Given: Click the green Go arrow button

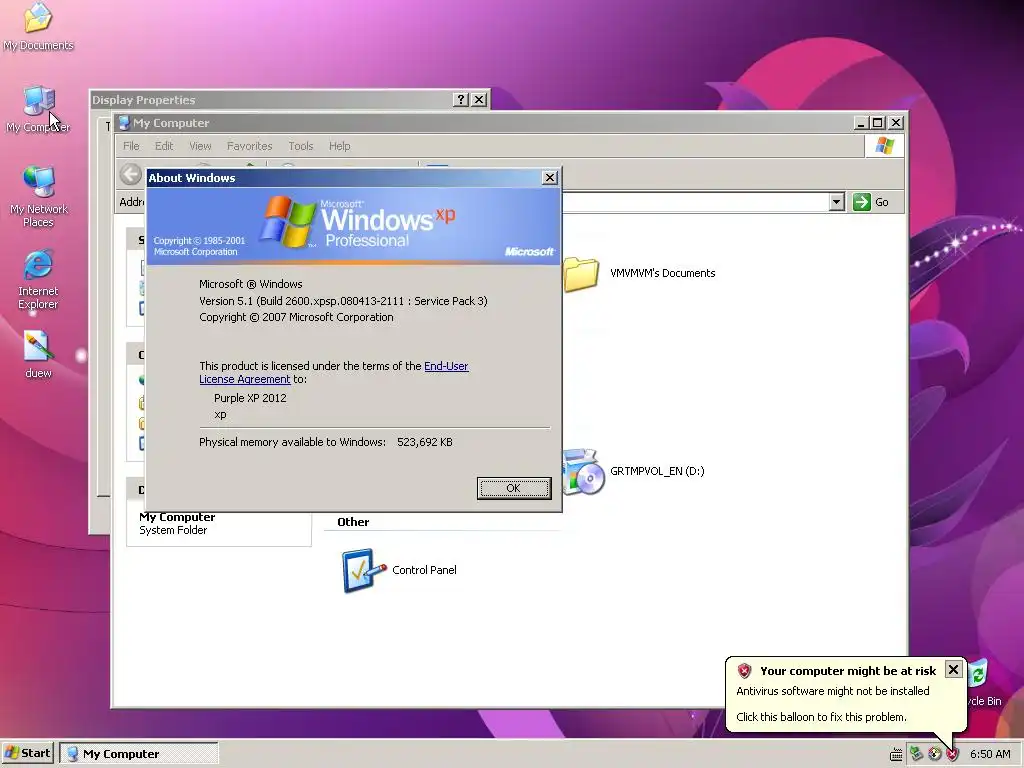Looking at the screenshot, I should (x=861, y=202).
